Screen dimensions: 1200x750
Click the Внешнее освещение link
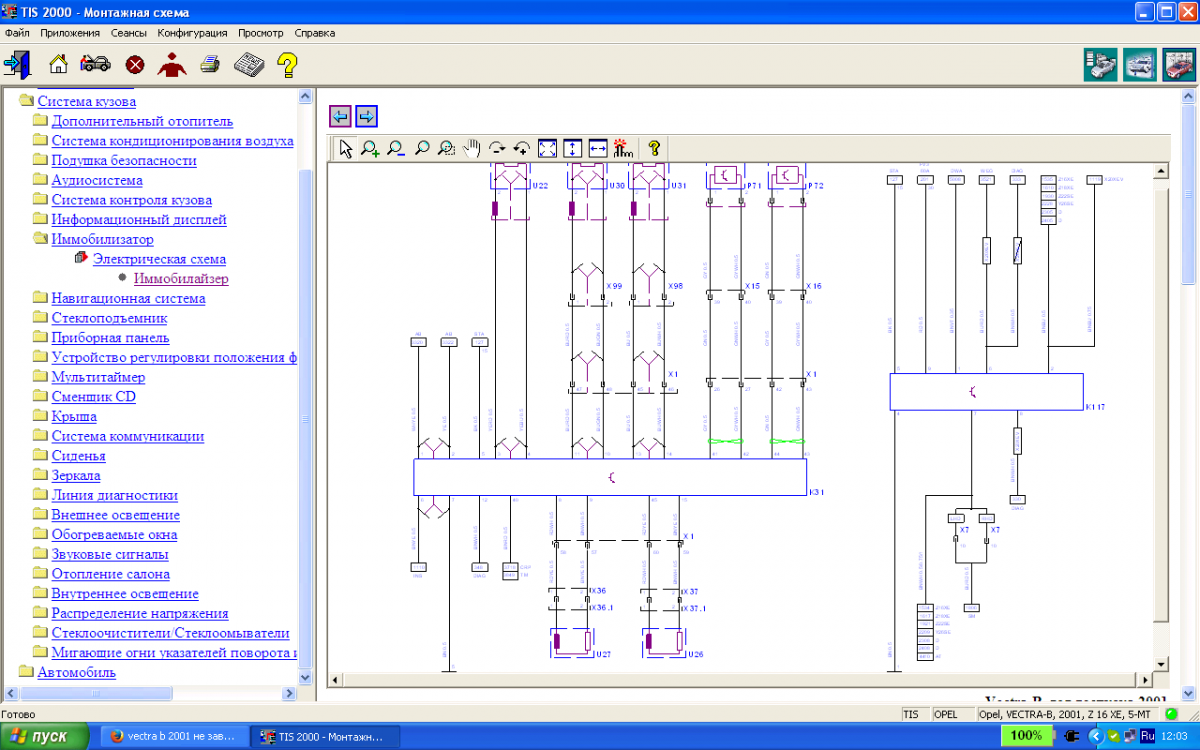[115, 515]
